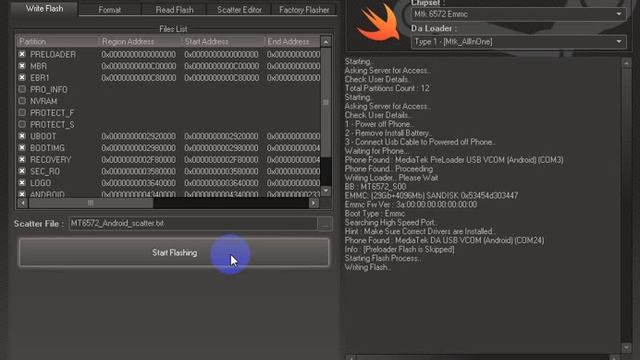Click the log line 'BB : MT6572_S00'
This screenshot has width=640, height=360.
pyautogui.click(x=376, y=187)
